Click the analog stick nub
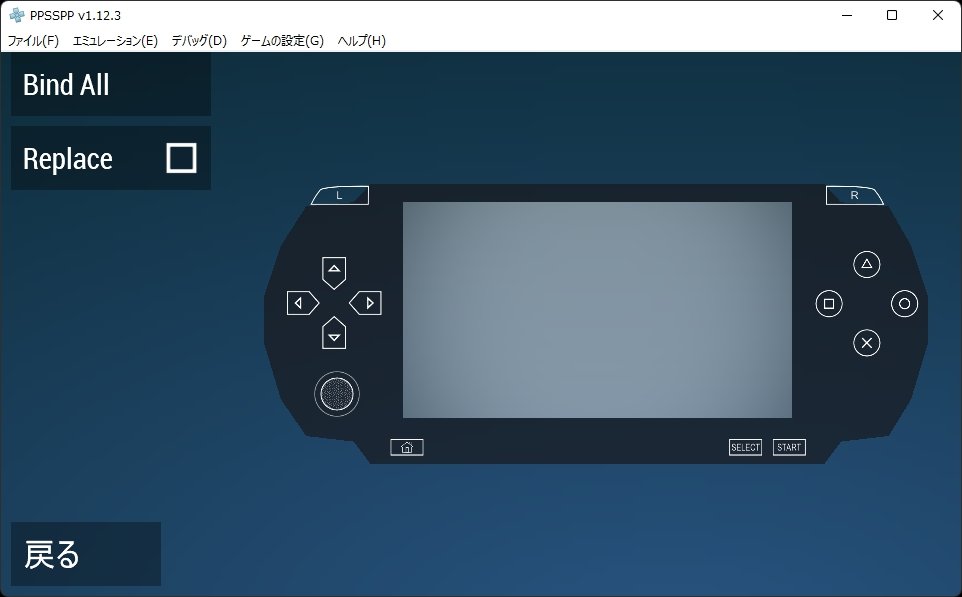962x597 pixels. 337,394
